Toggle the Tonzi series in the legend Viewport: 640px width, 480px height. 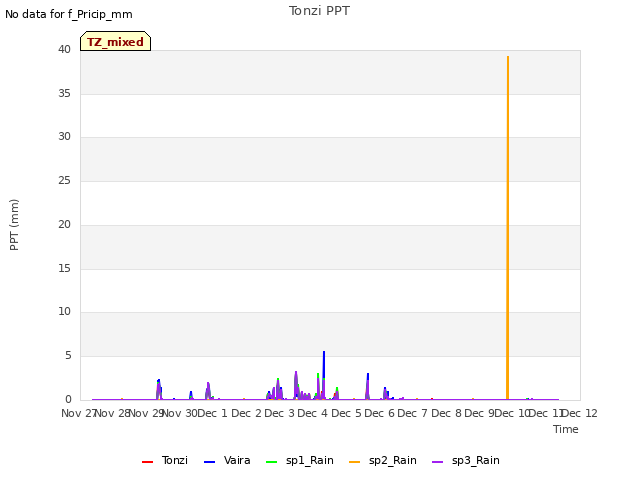click(x=165, y=461)
